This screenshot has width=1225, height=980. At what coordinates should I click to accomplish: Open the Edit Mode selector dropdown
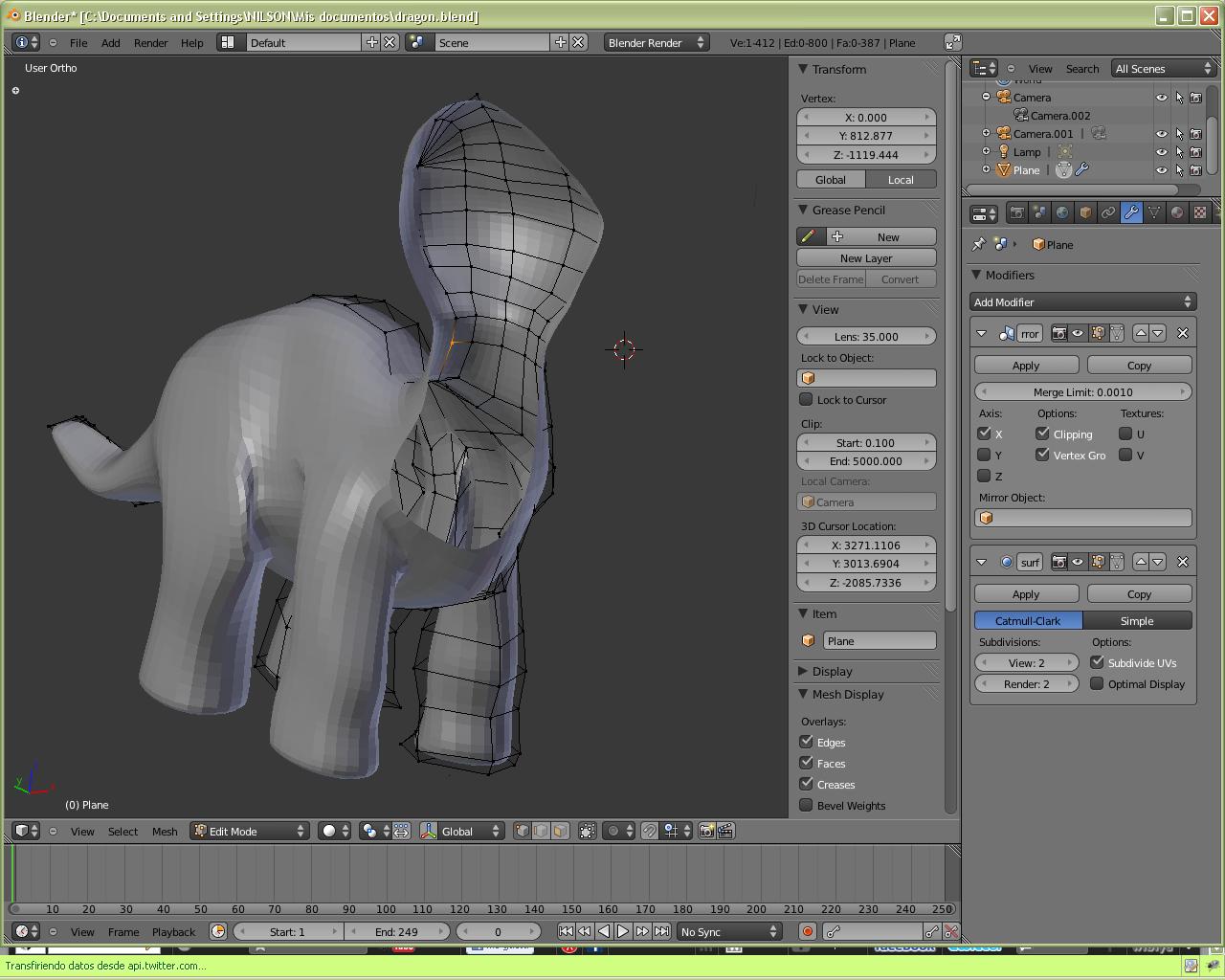[x=250, y=831]
